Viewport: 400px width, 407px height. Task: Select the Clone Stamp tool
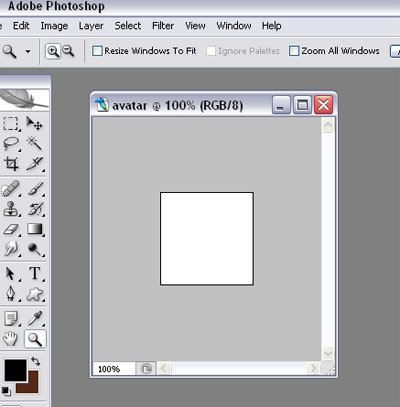(x=11, y=209)
